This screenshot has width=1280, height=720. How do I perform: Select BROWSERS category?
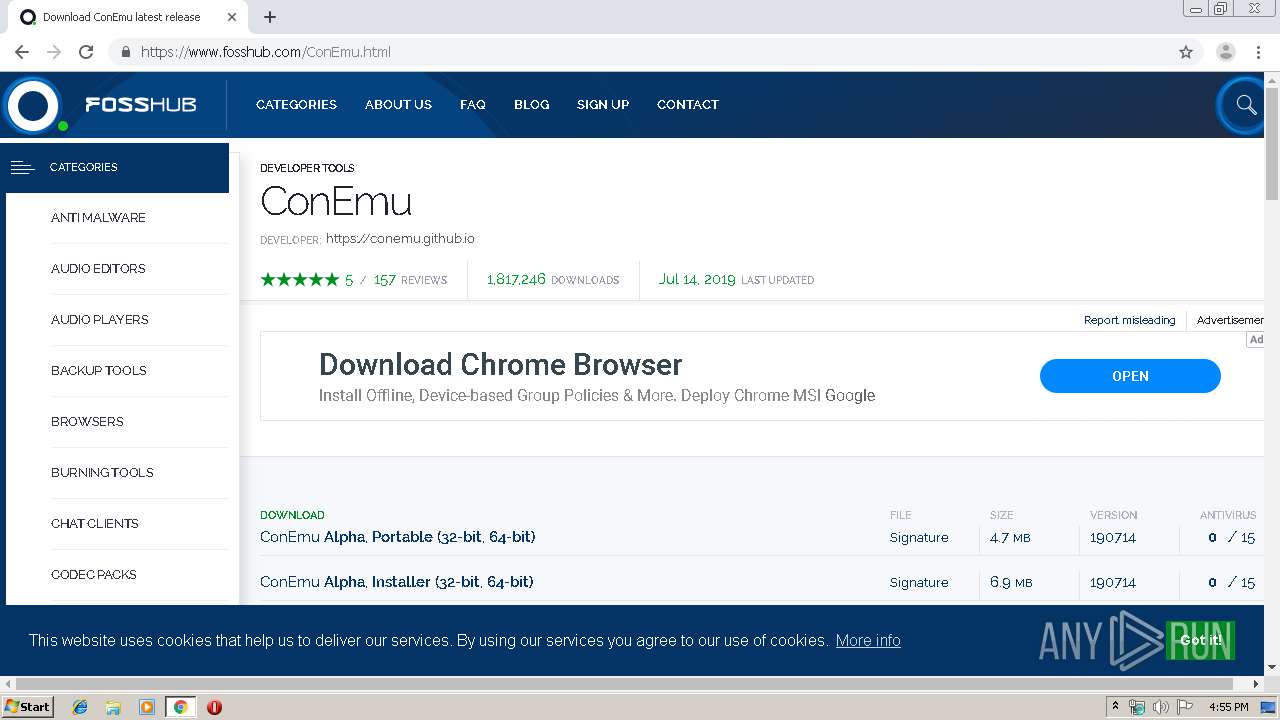pos(87,421)
